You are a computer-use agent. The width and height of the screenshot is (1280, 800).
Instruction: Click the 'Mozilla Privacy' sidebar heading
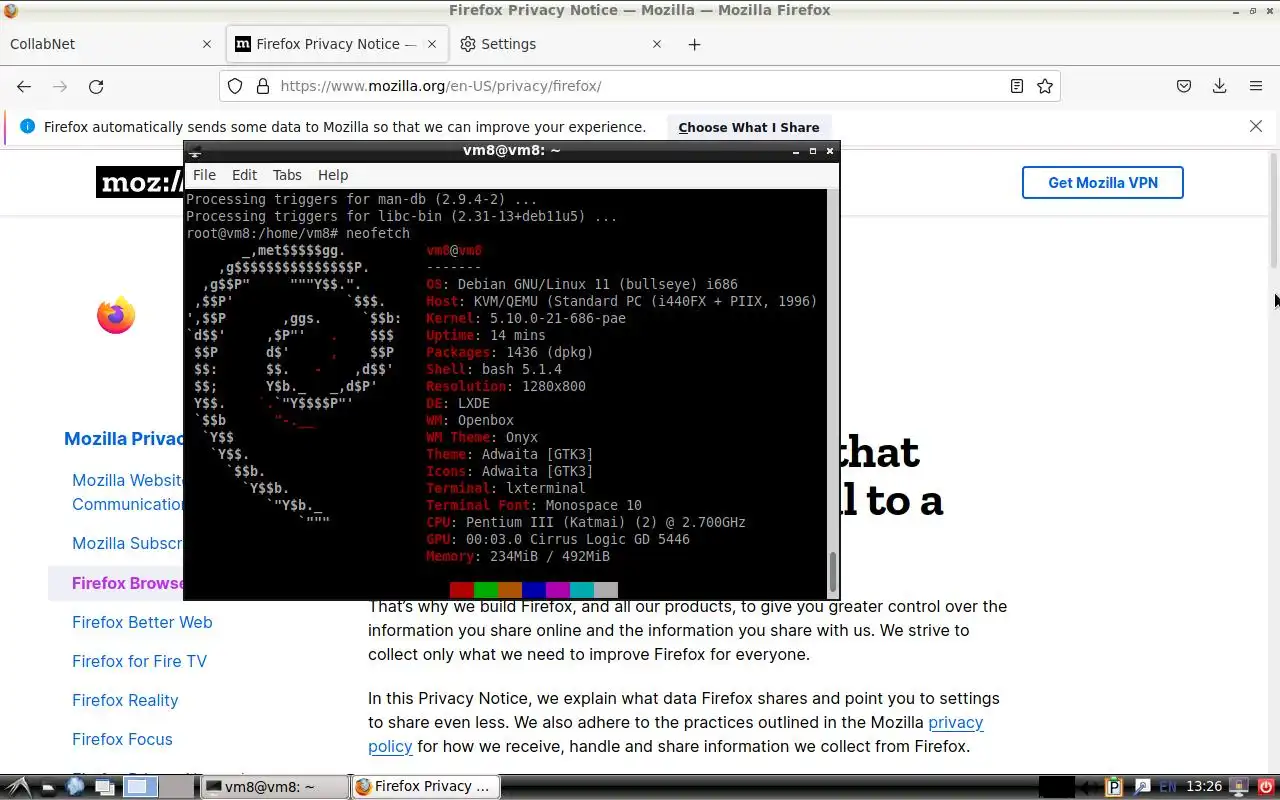click(124, 438)
